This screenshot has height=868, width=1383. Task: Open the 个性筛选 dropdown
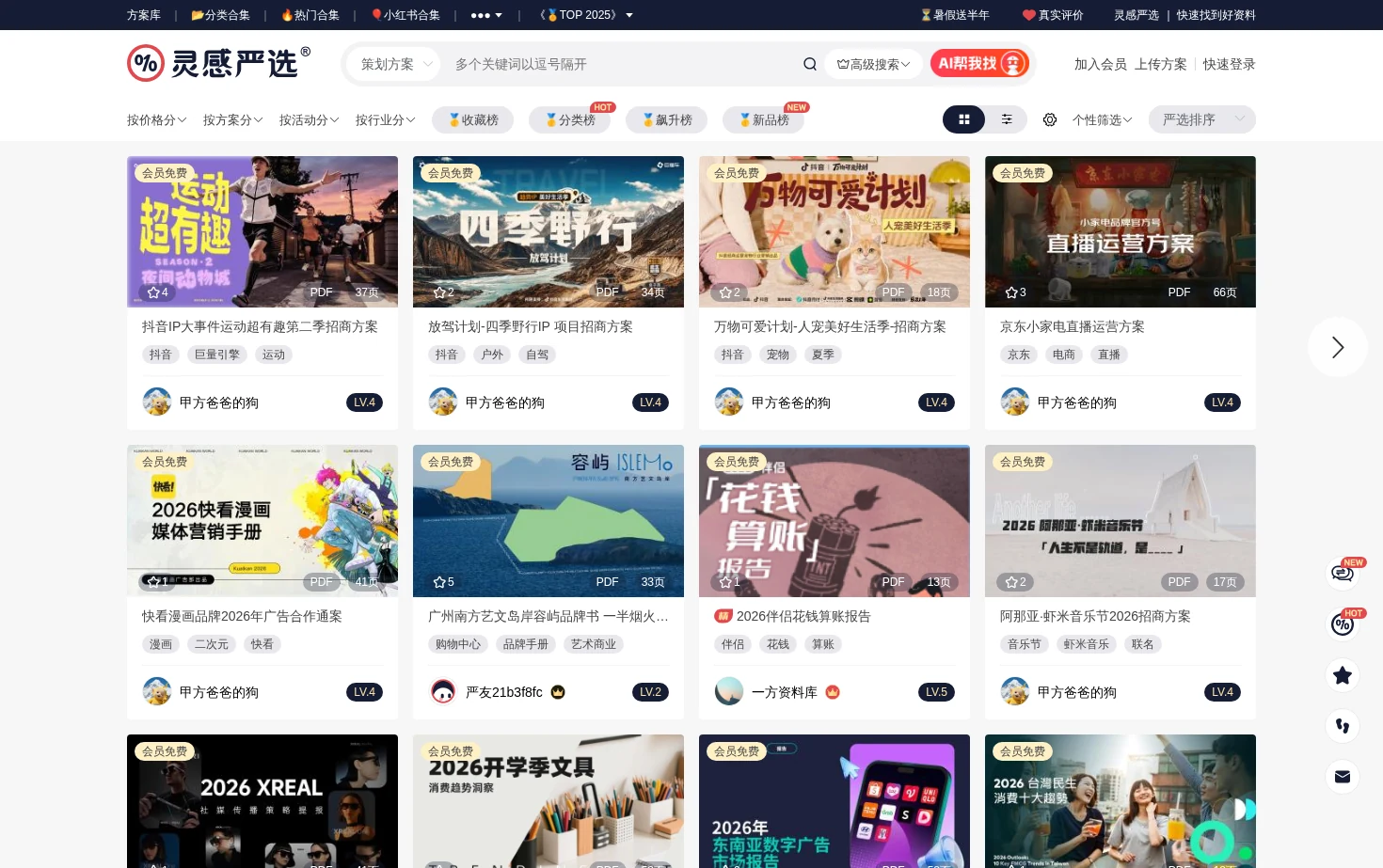(x=1102, y=119)
